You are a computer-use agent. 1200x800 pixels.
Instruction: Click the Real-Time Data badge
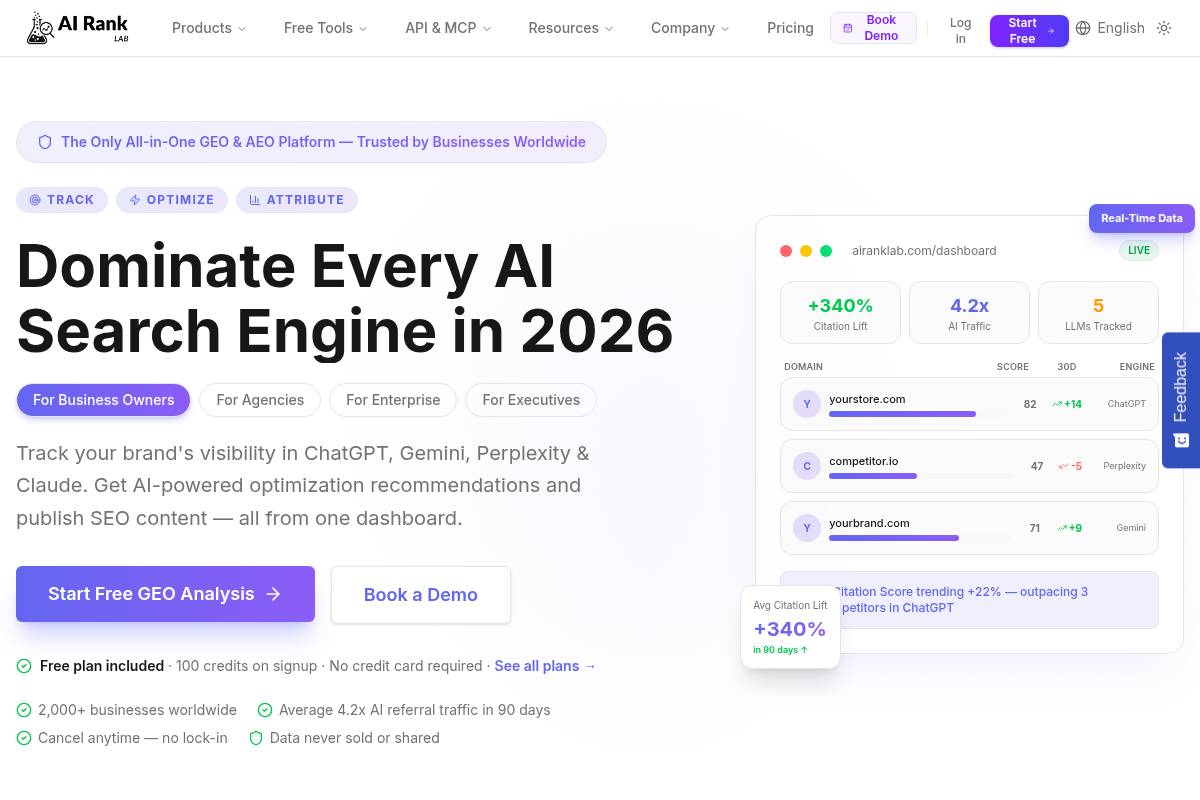(x=1142, y=218)
